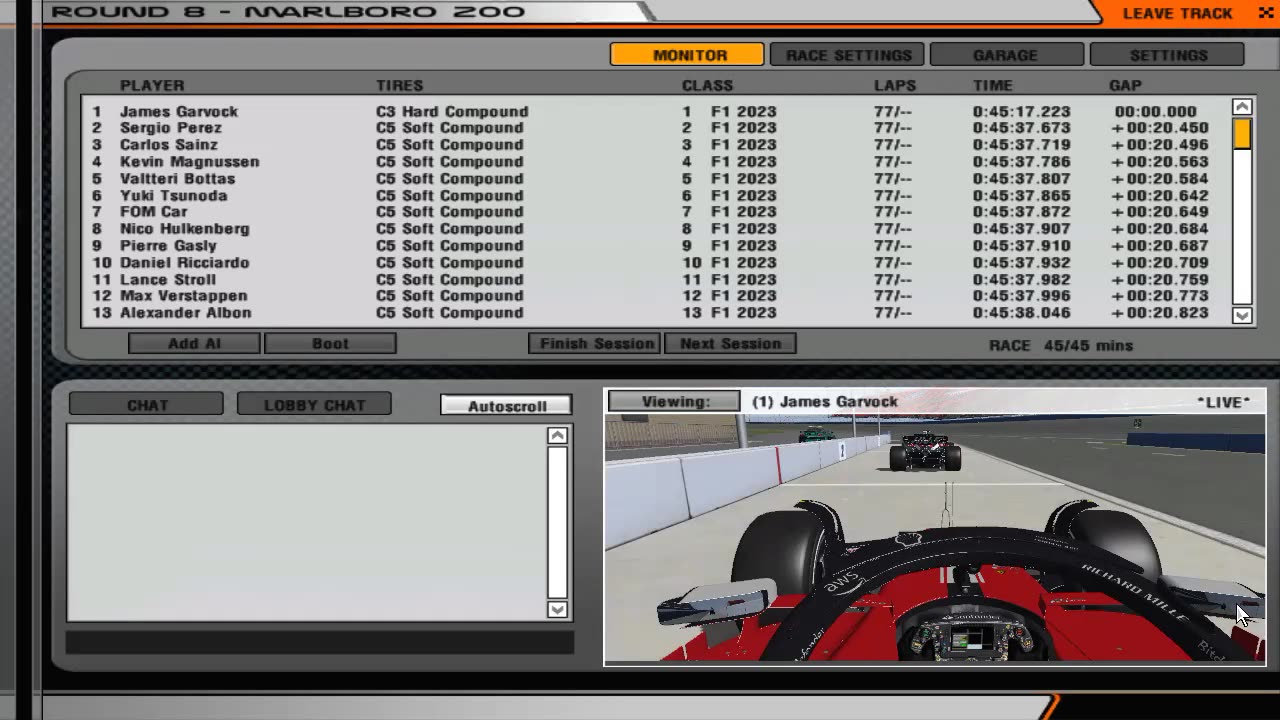Go to the Settings tab
The image size is (1280, 720).
1168,55
